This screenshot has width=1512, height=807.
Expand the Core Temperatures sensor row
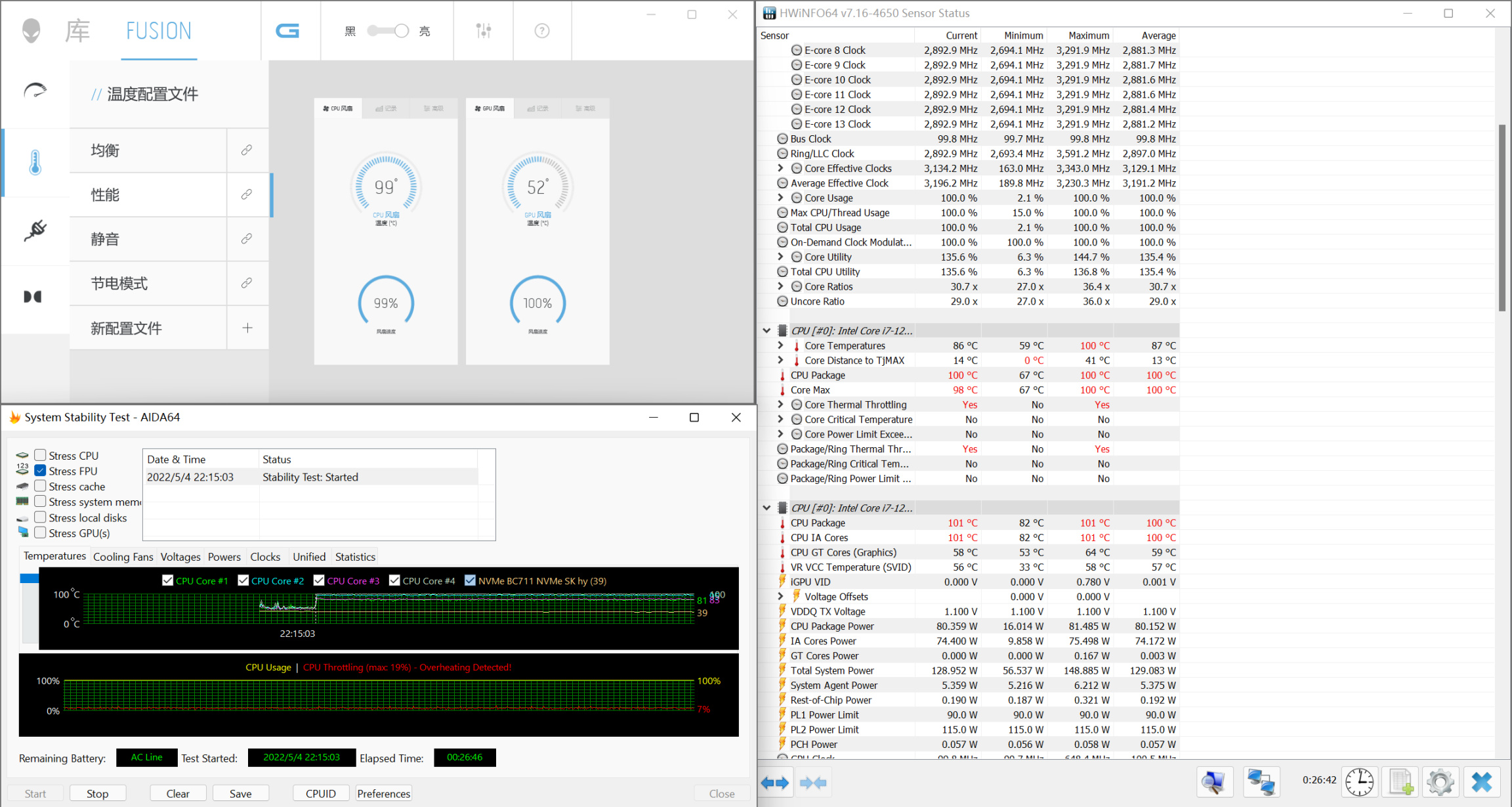[x=780, y=345]
